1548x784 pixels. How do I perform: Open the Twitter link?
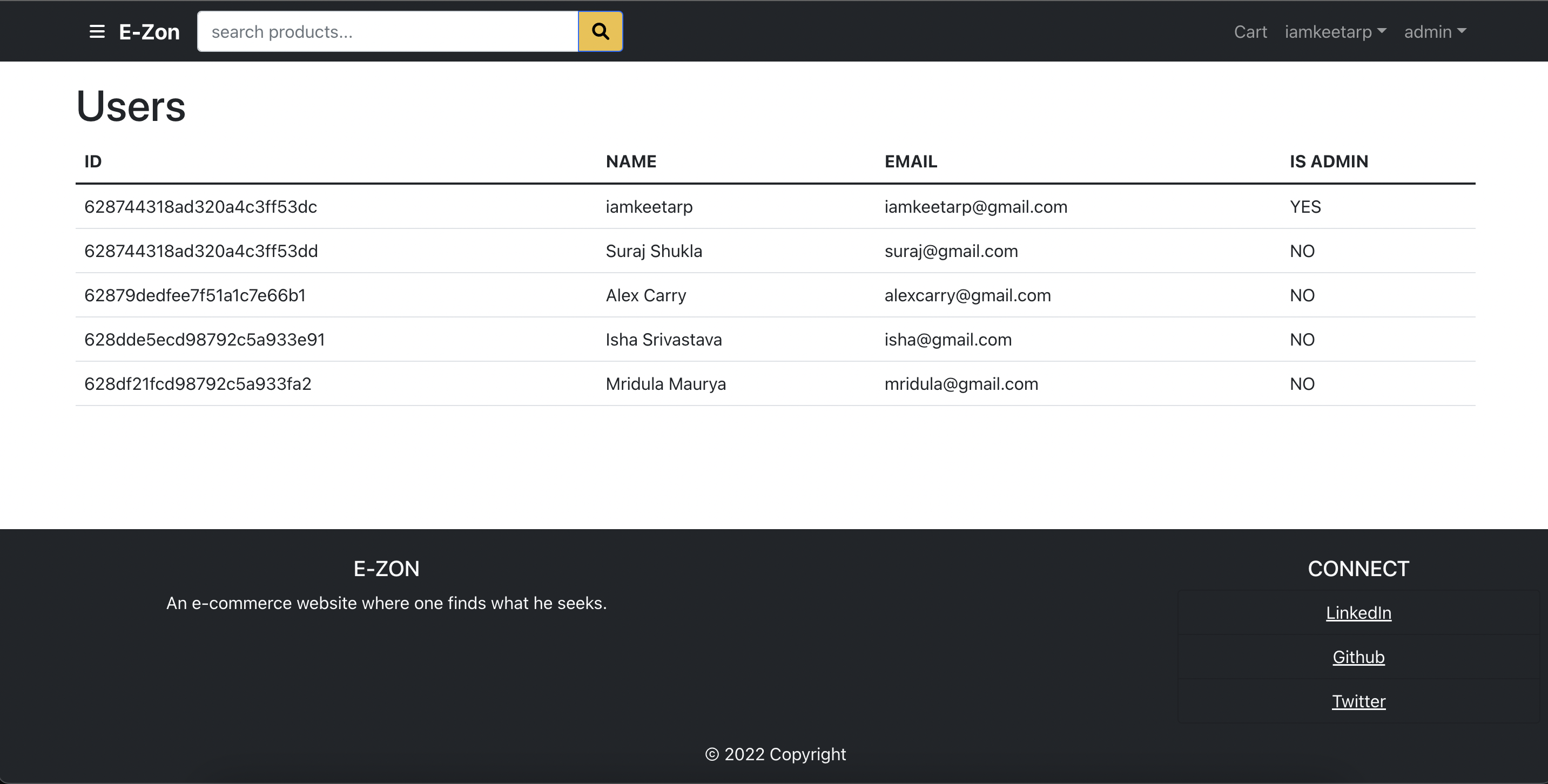click(x=1359, y=700)
